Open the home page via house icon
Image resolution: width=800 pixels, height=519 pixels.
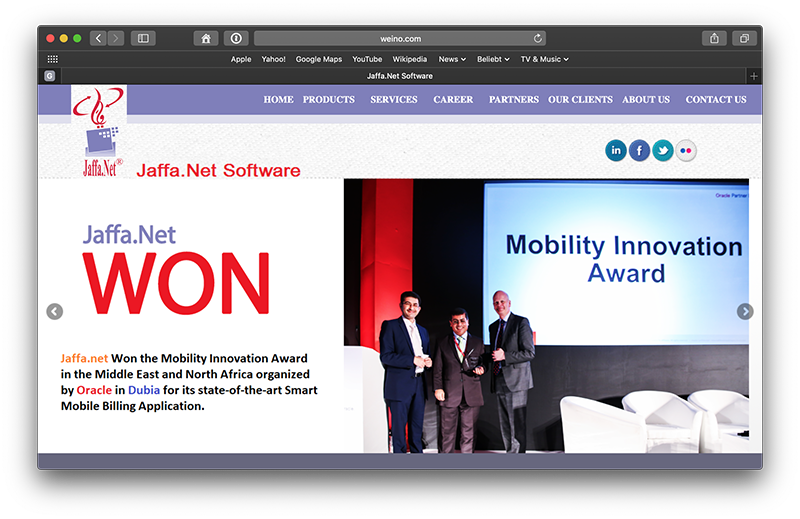206,38
